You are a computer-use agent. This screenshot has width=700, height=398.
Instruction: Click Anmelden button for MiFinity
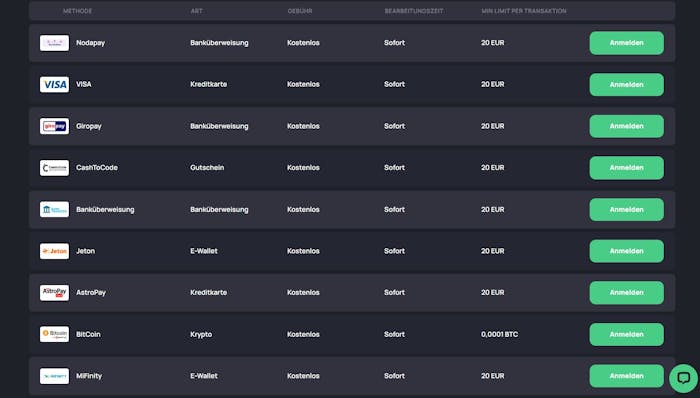tap(626, 376)
